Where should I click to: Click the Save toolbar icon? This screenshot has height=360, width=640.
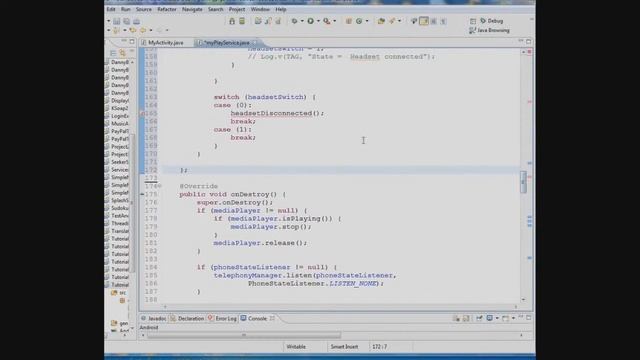117,21
